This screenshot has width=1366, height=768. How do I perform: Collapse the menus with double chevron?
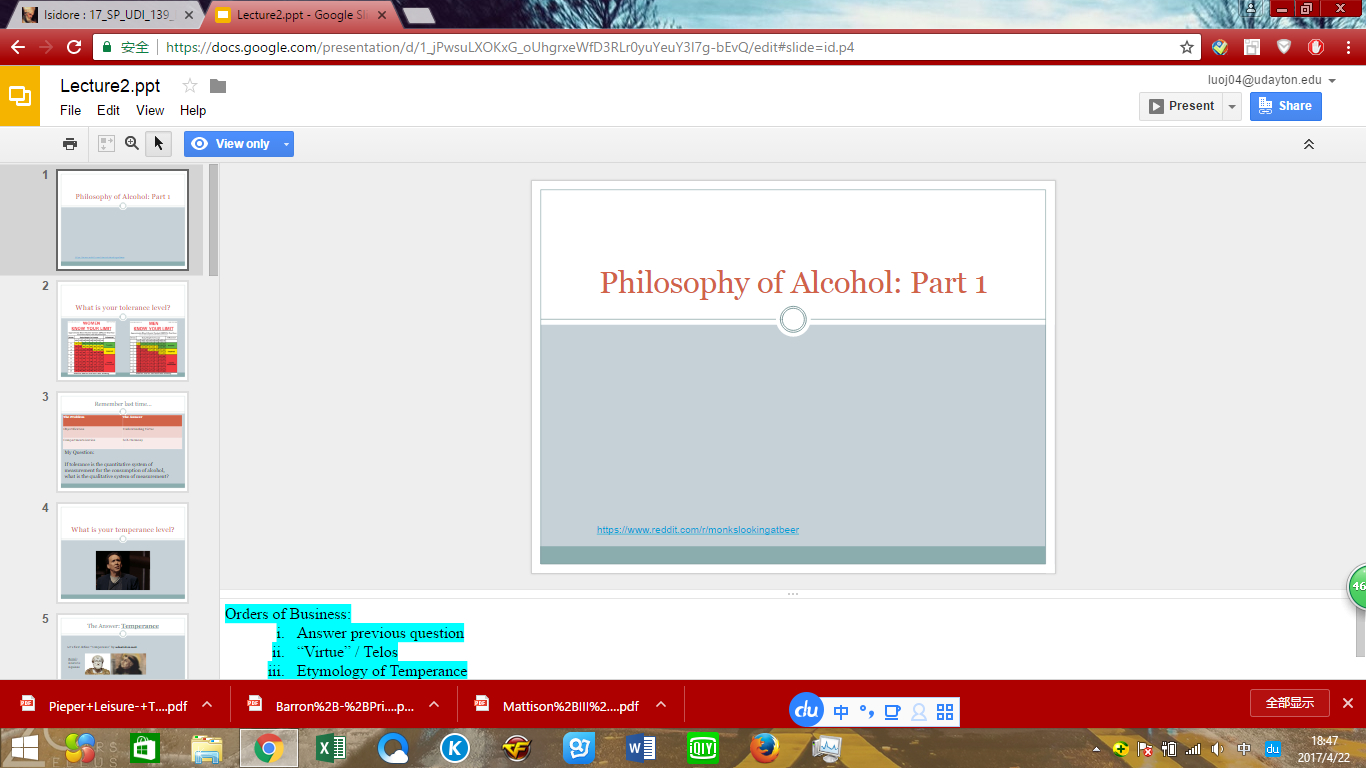pyautogui.click(x=1308, y=144)
